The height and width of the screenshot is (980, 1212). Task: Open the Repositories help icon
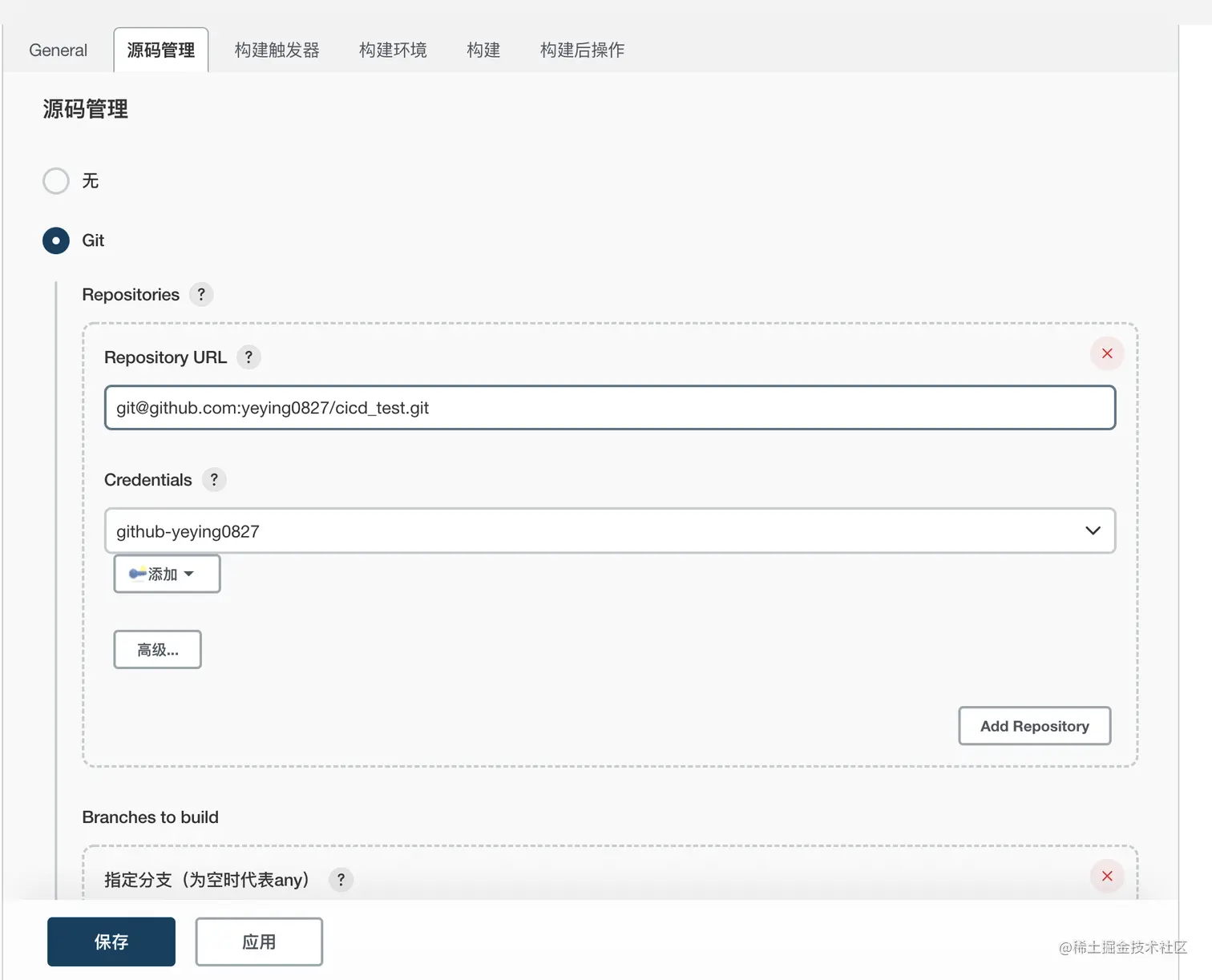[x=201, y=294]
